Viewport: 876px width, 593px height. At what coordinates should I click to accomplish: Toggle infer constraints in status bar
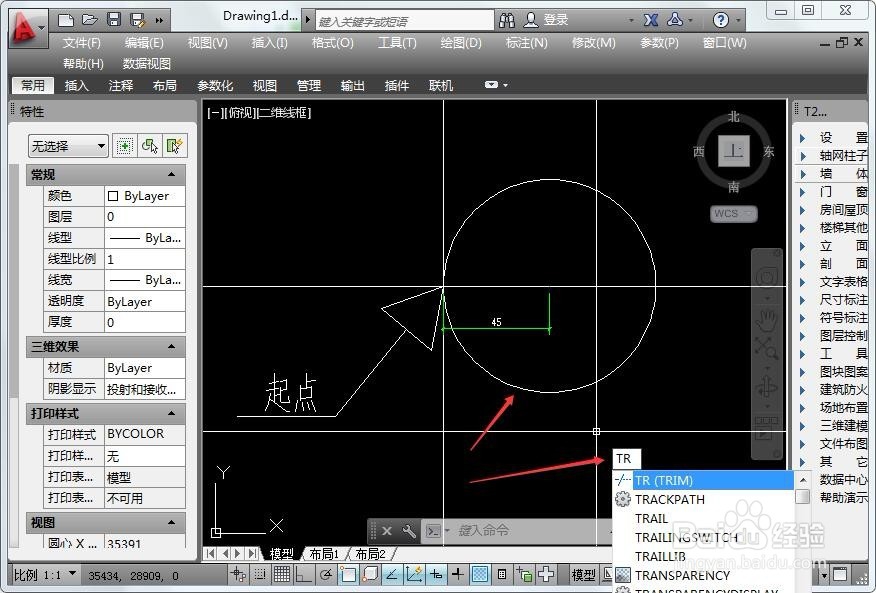(x=239, y=574)
